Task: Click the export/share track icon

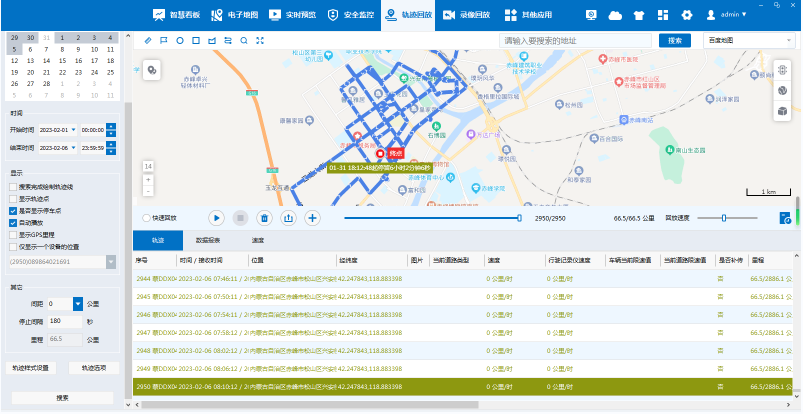Action: 289,217
